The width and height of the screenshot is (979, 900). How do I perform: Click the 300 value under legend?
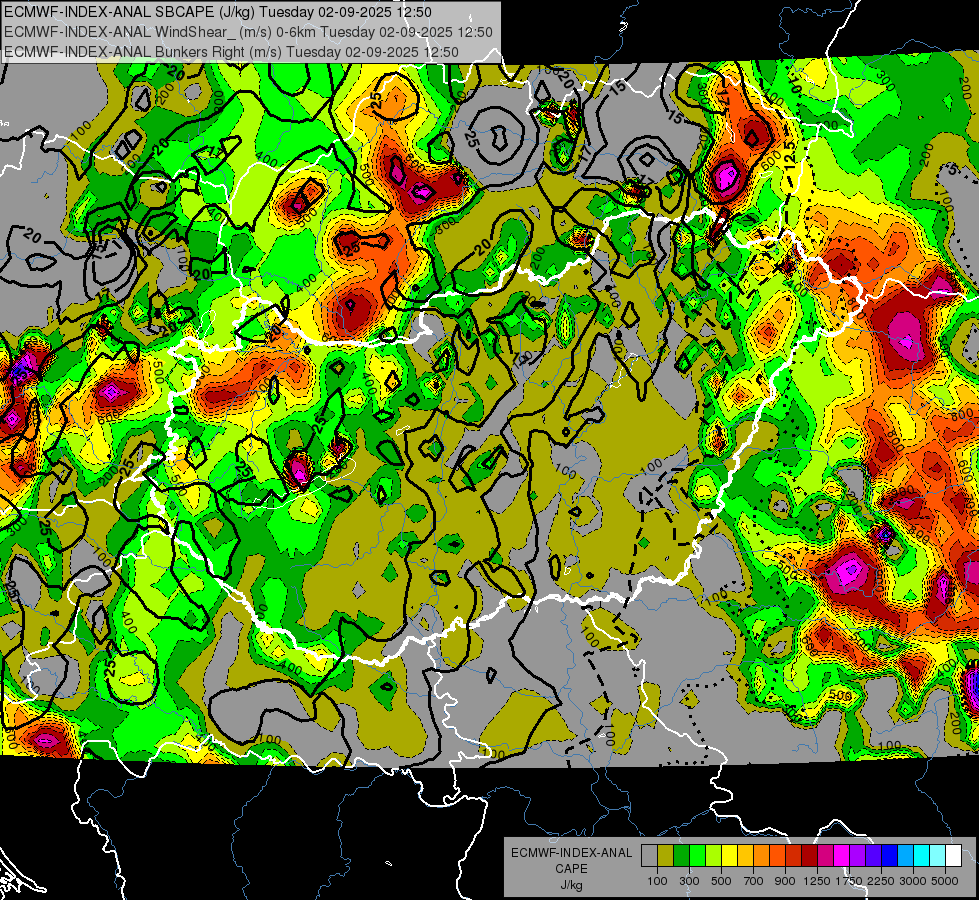click(689, 881)
